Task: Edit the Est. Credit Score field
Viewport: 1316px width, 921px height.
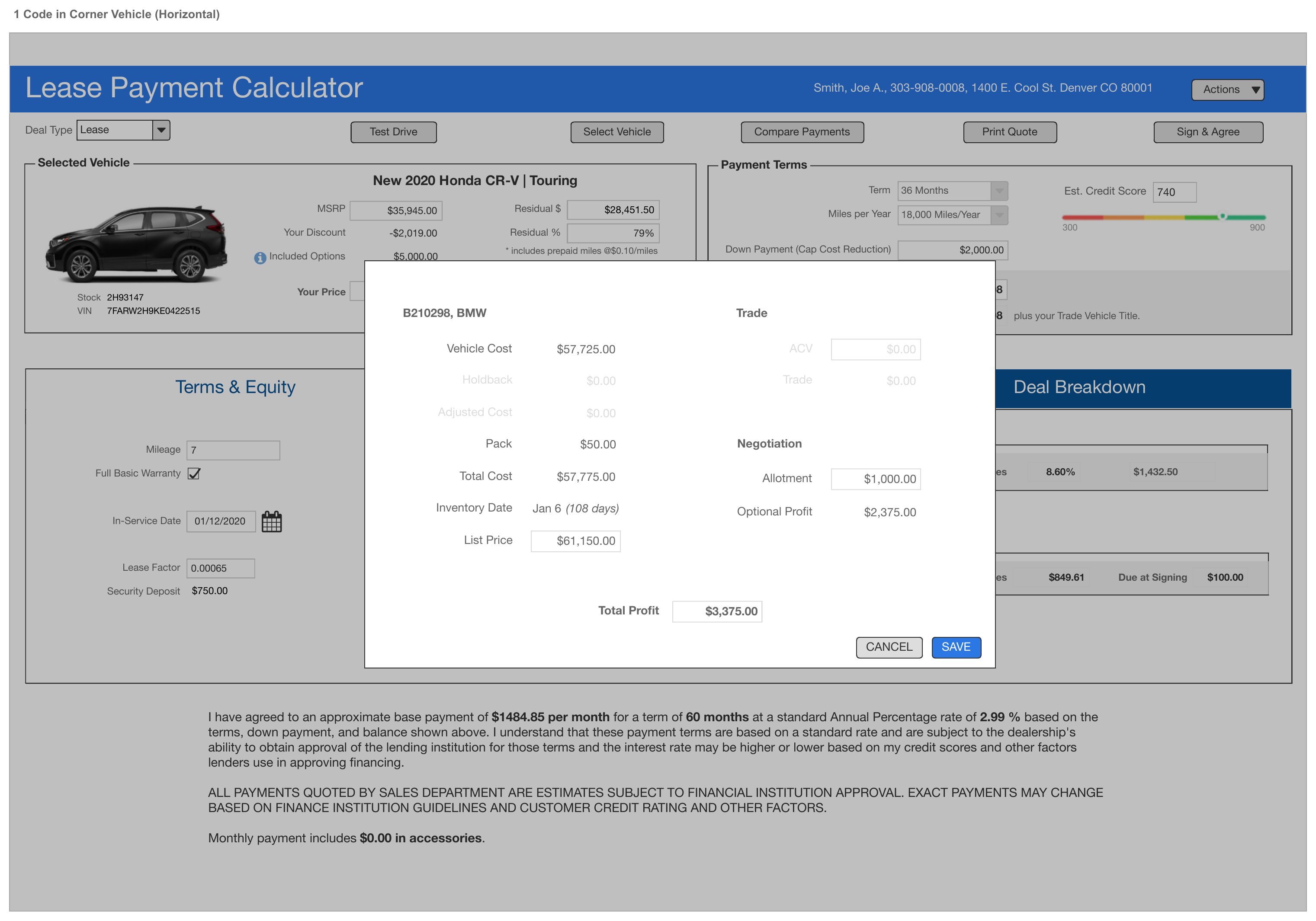Action: click(1175, 192)
